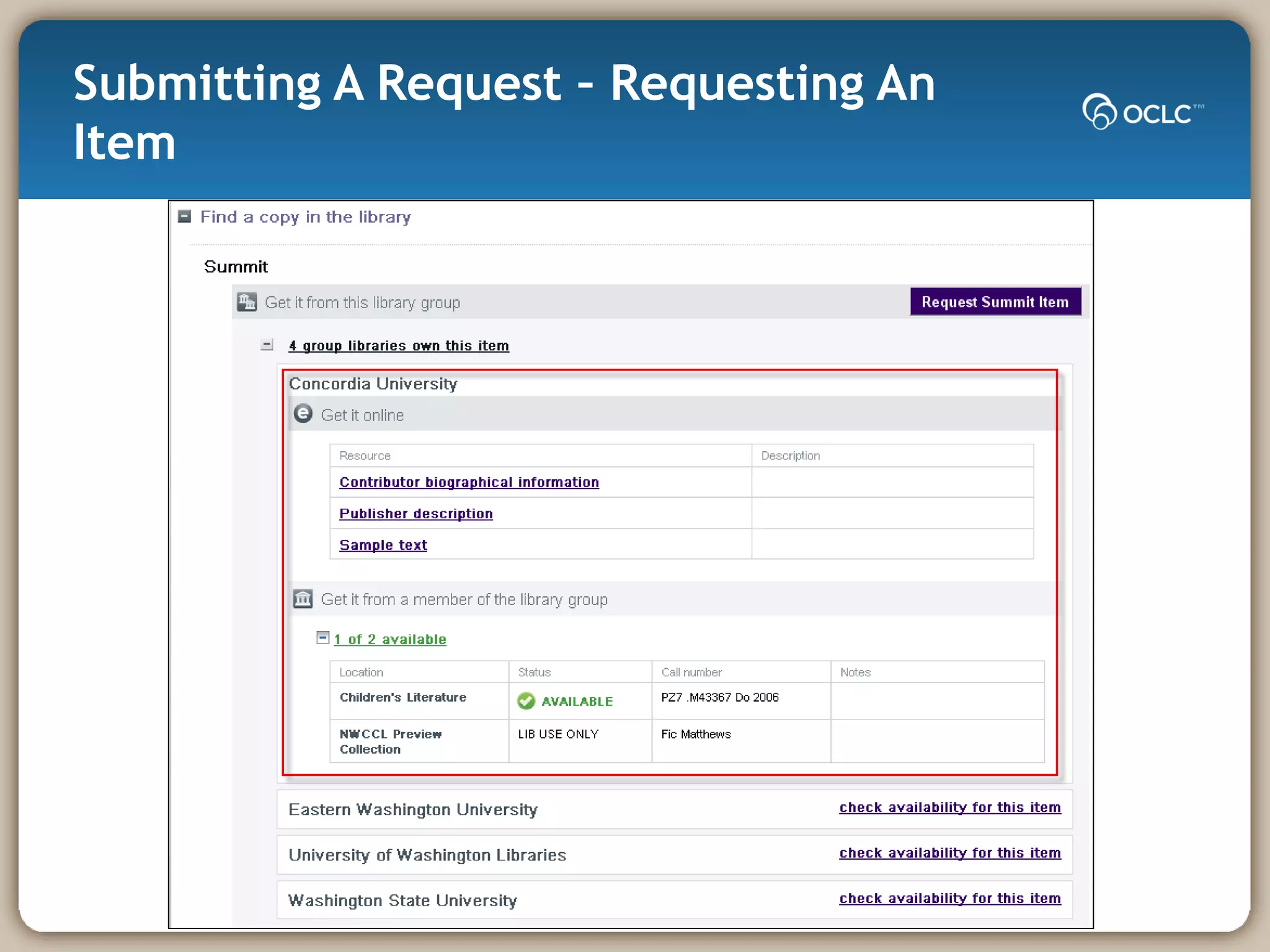The height and width of the screenshot is (952, 1270).
Task: Click 'Get it from a member of the library group'
Action: 464,599
